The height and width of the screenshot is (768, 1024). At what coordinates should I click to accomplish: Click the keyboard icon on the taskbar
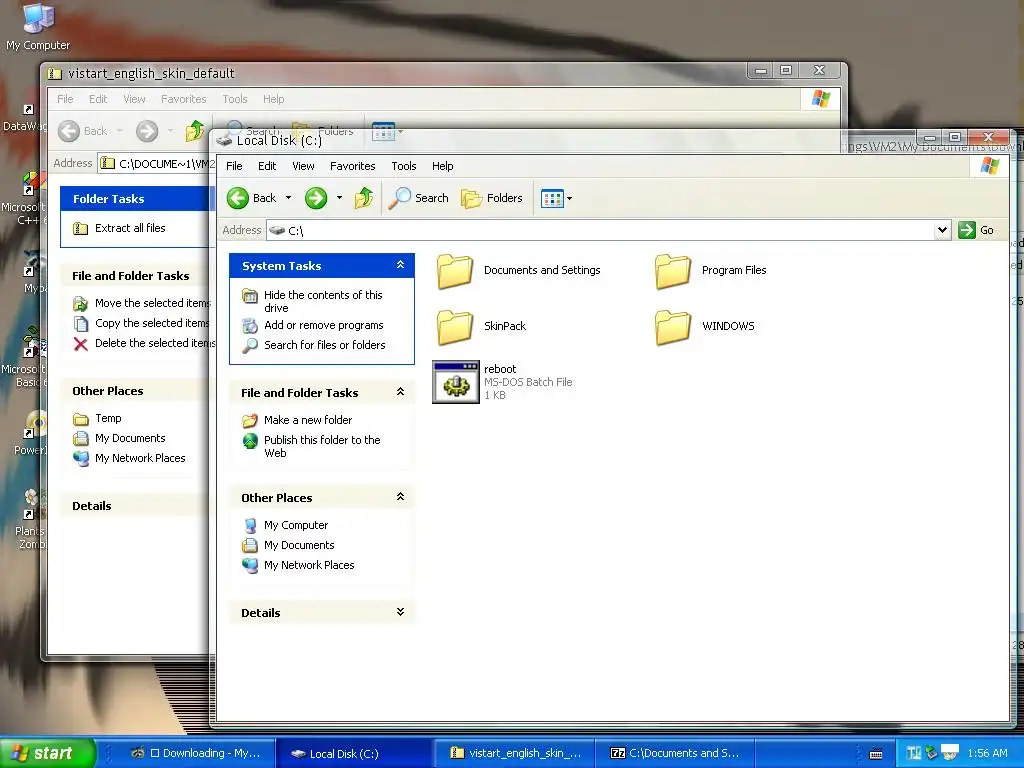pos(876,754)
